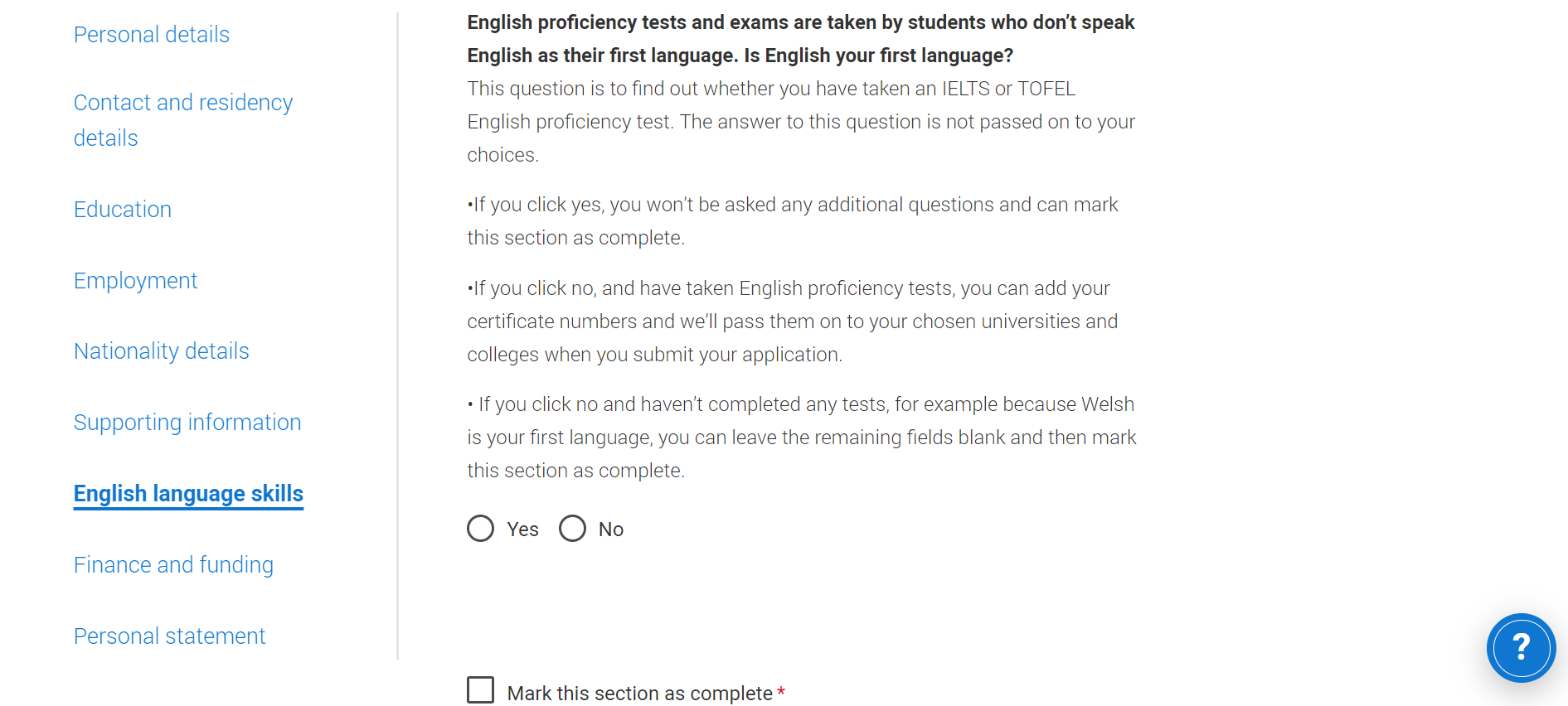Click the red required asterisk
This screenshot has width=1568, height=706.
pyautogui.click(x=781, y=691)
